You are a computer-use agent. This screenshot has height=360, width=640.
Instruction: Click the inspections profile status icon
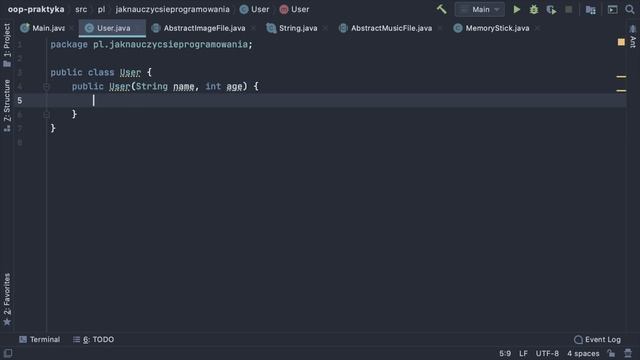628,353
